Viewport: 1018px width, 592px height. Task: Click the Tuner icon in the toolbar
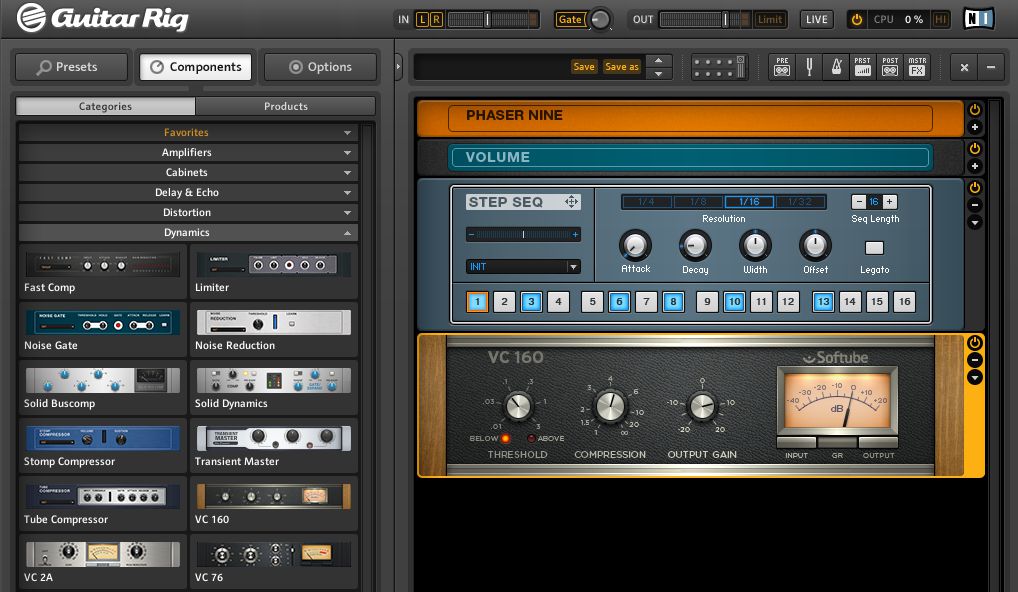[810, 67]
